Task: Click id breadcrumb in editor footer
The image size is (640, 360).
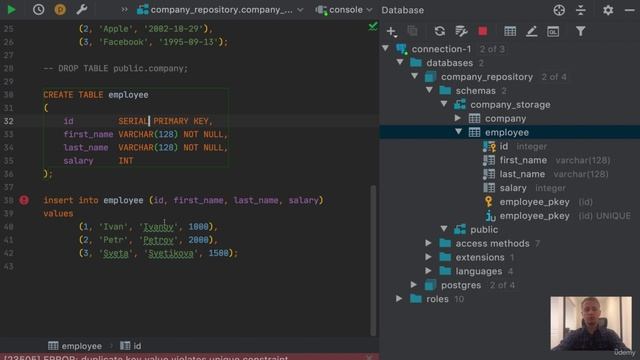Action: (x=131, y=346)
